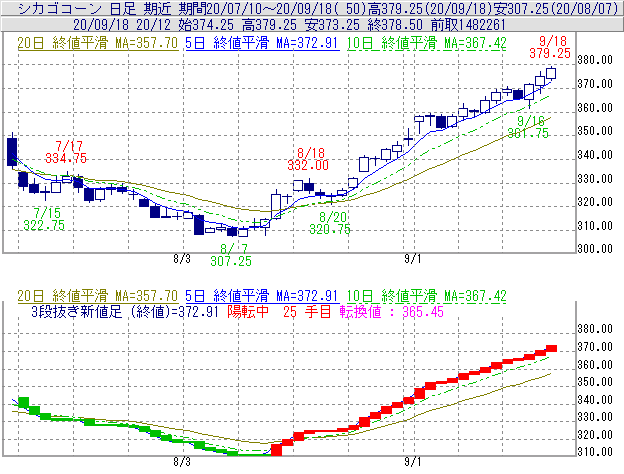Click the lower chart 8/3 date marker

click(182, 462)
